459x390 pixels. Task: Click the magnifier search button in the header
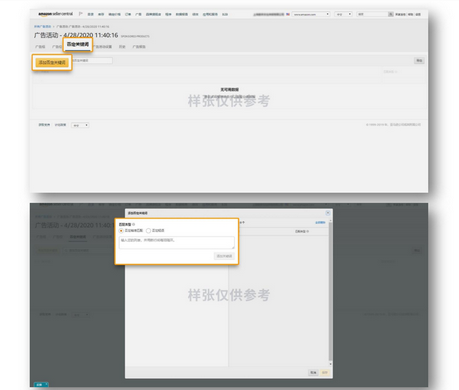tap(391, 14)
